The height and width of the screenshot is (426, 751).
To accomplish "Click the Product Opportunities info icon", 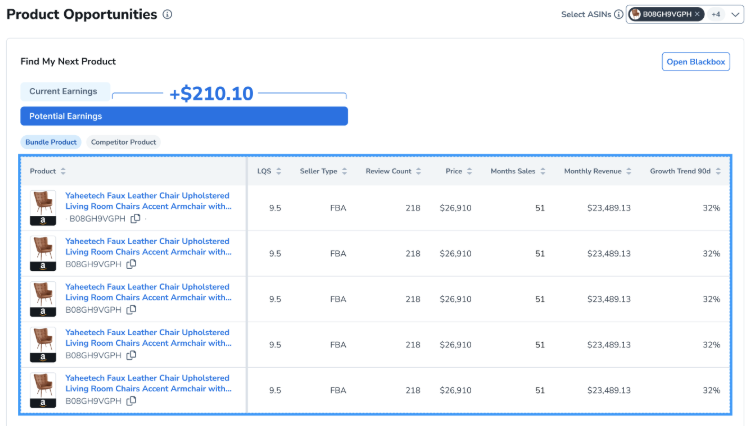I will pos(167,15).
